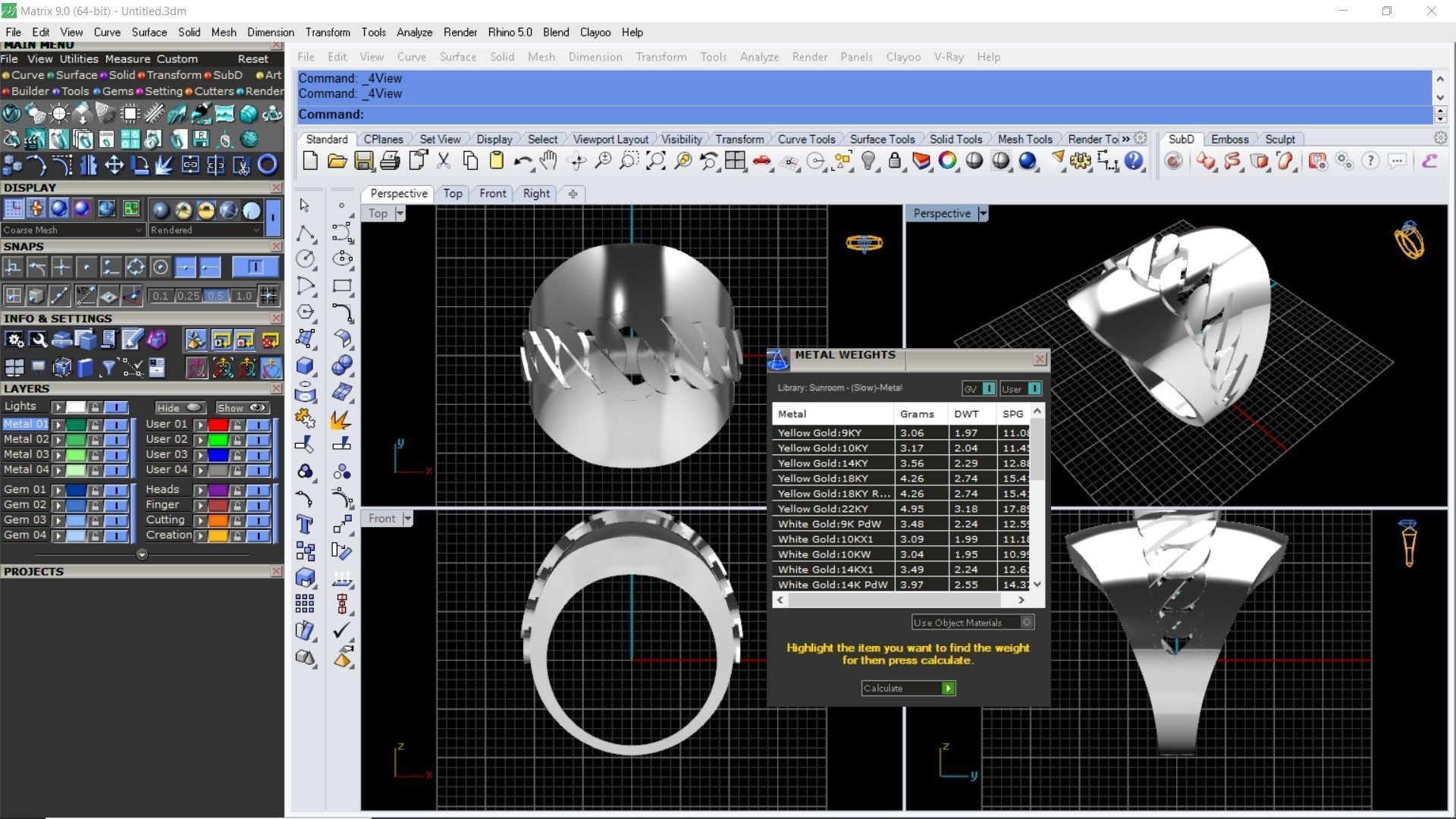Screen dimensions: 1456x819
Task: Click the funnel selection filter icon
Action: coord(108,368)
